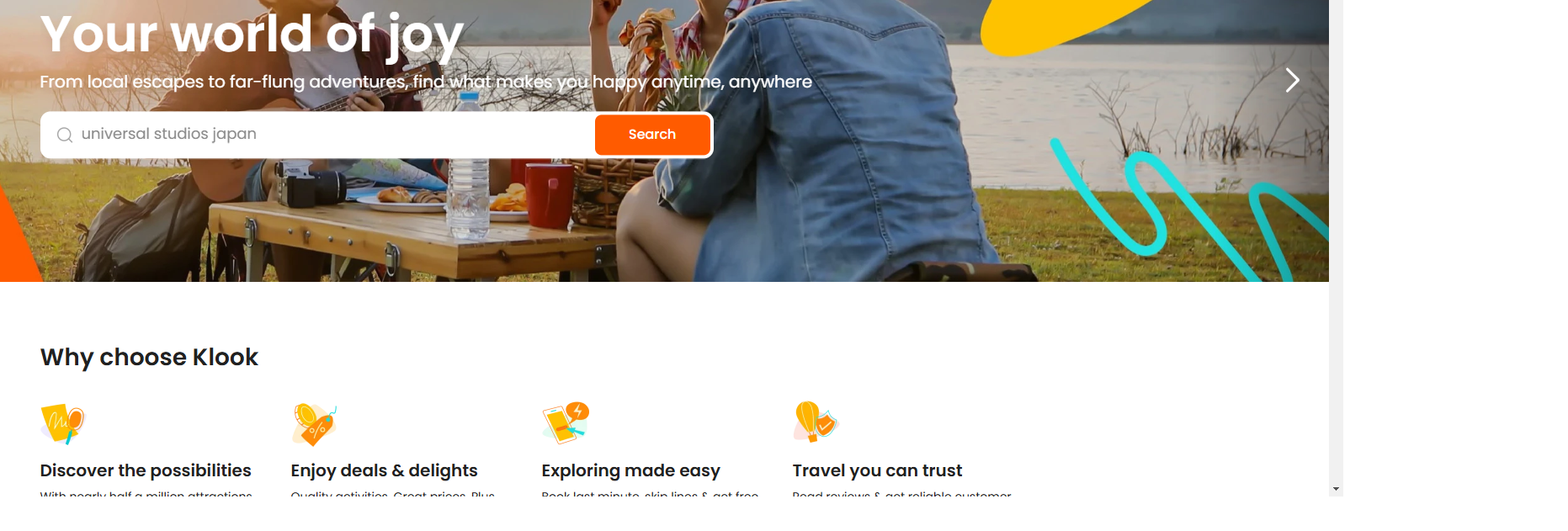This screenshot has width=1568, height=531.
Task: Advance banner with the right chevron arrow
Action: click(1292, 80)
